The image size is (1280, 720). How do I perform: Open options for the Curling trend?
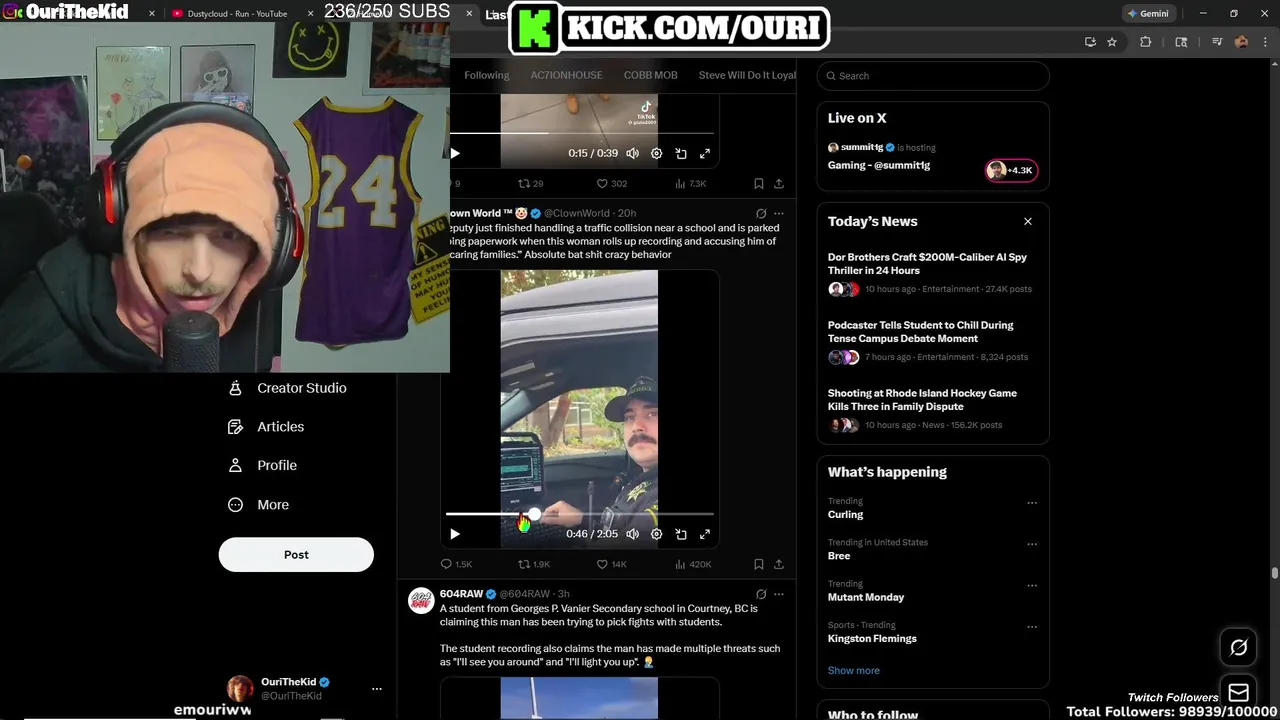coord(1032,503)
